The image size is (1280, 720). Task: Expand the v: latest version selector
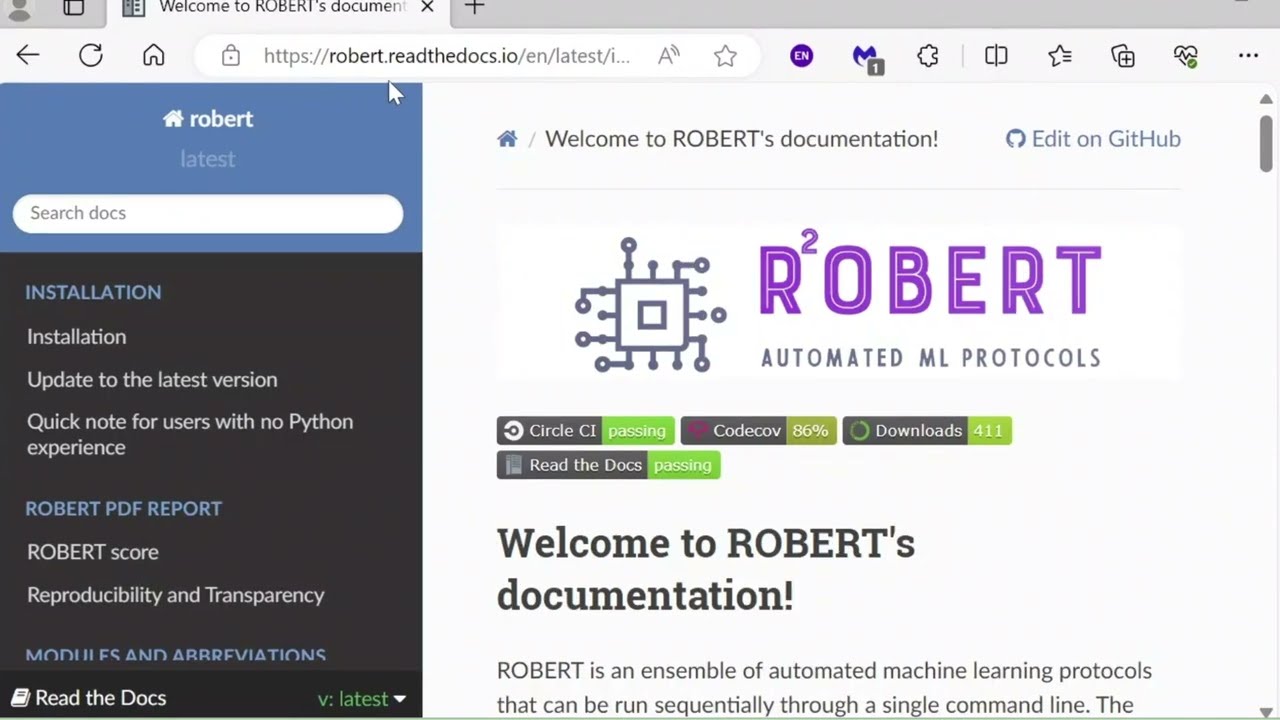(x=362, y=699)
